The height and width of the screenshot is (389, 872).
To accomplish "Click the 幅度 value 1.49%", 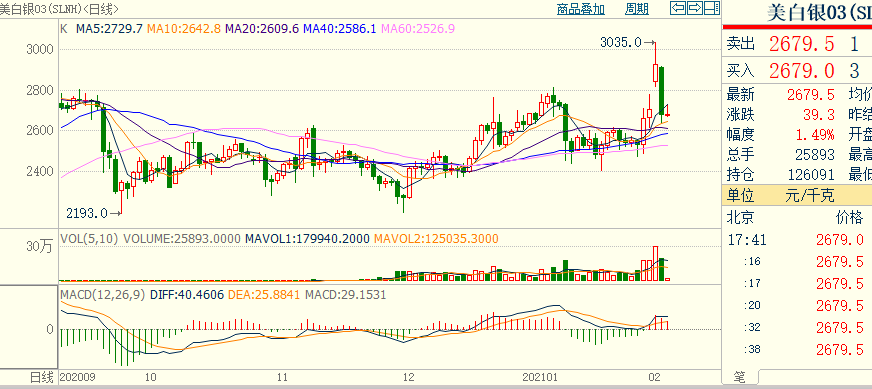I will [814, 135].
